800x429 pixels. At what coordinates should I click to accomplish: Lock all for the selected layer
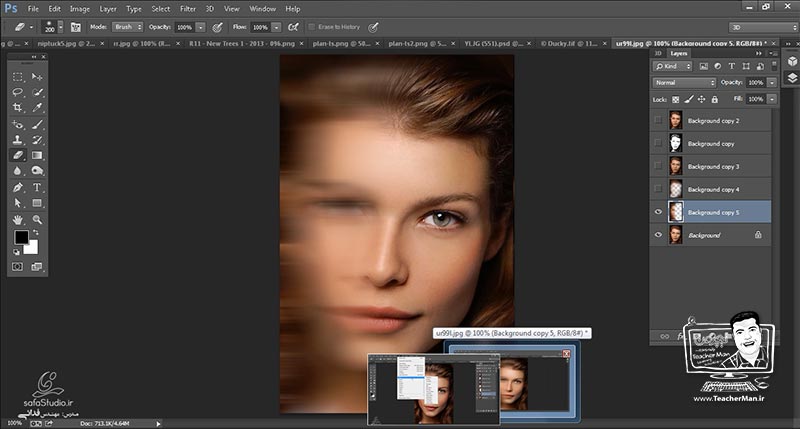point(714,99)
